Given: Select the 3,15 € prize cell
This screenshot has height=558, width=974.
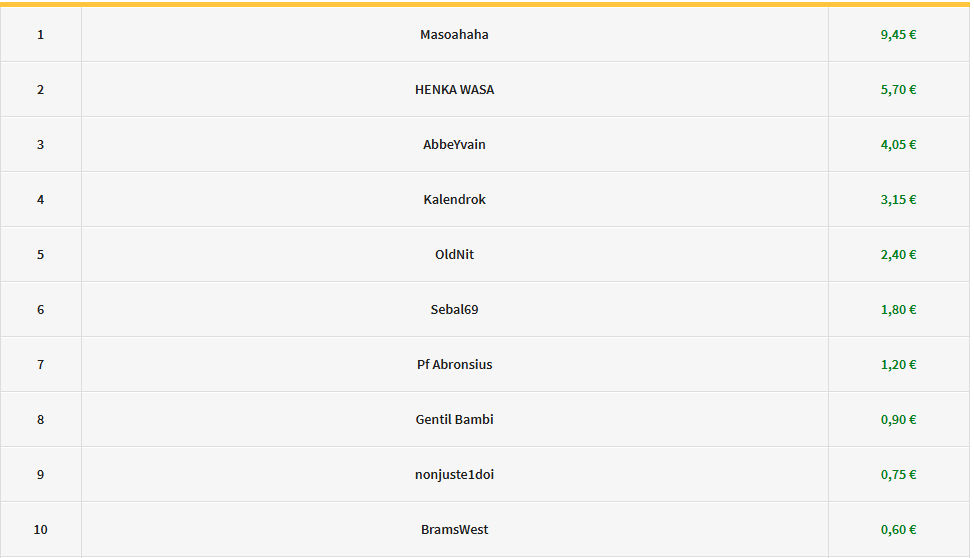Looking at the screenshot, I should (x=898, y=200).
